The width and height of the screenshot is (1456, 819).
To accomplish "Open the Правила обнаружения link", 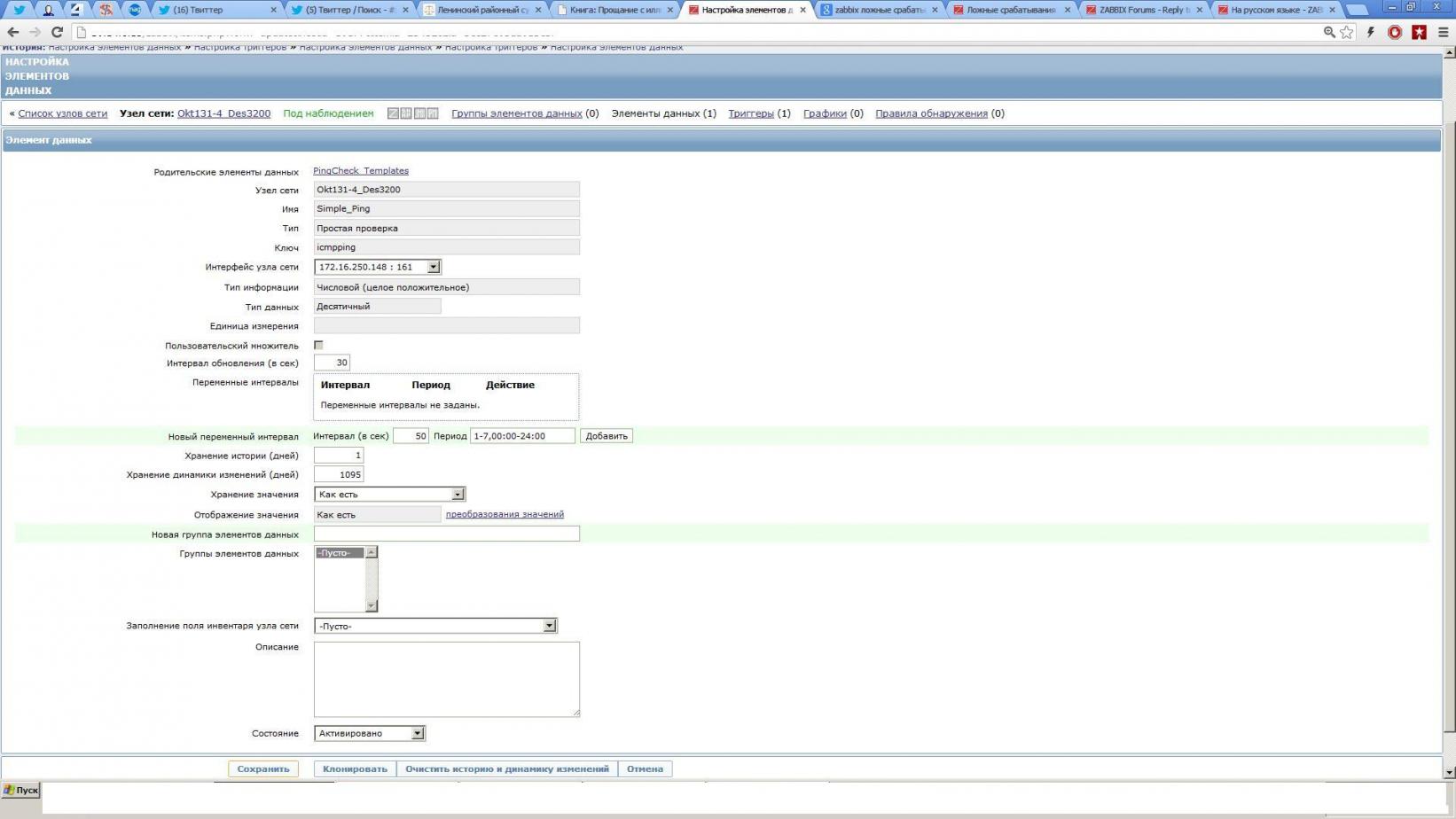I will point(931,113).
